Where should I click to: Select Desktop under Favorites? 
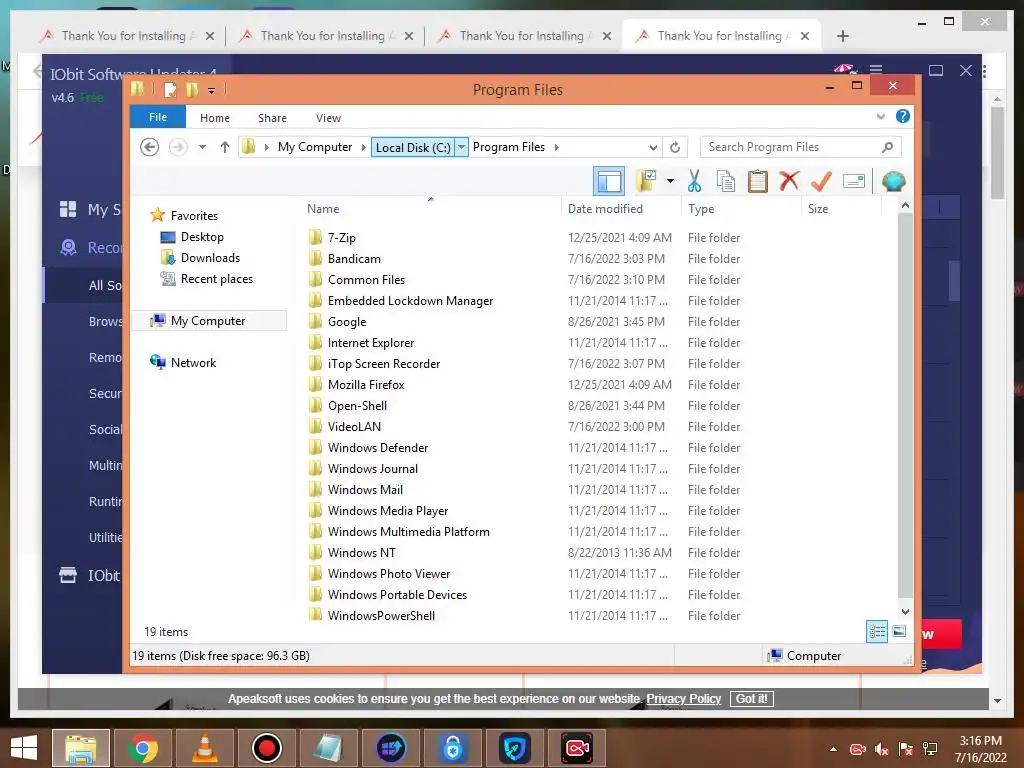click(202, 237)
